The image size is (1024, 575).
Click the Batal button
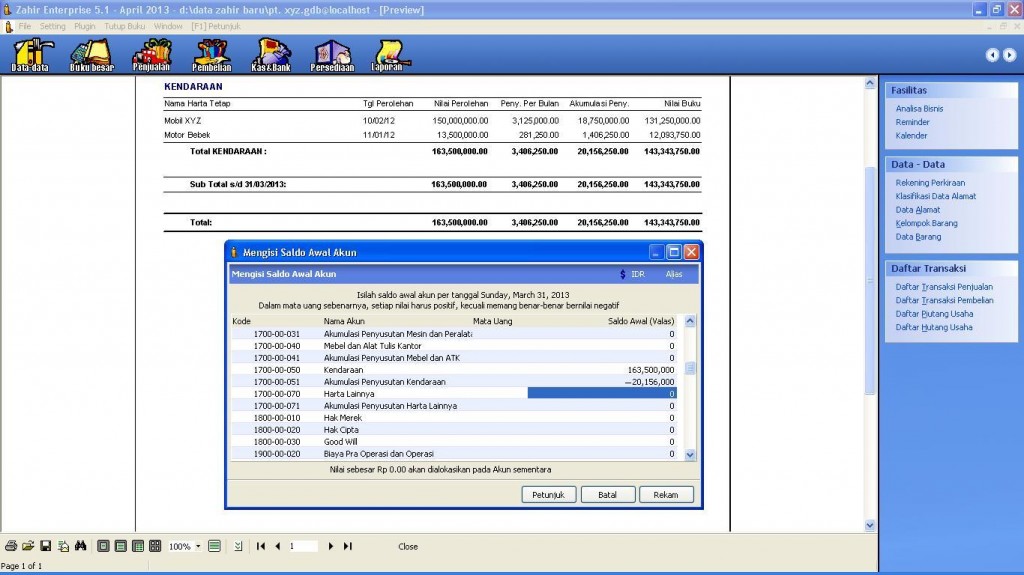click(x=607, y=495)
